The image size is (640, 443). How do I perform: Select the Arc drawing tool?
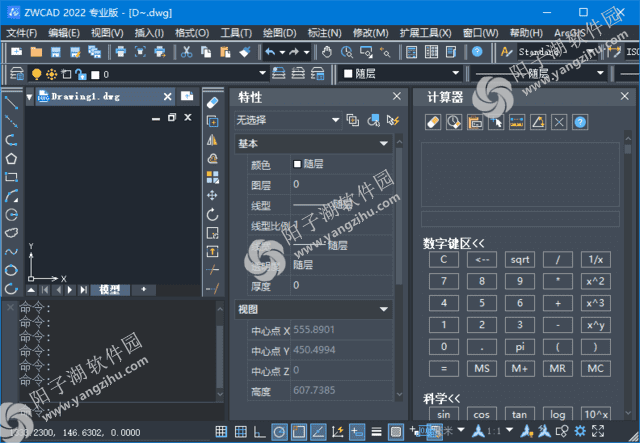pos(11,196)
